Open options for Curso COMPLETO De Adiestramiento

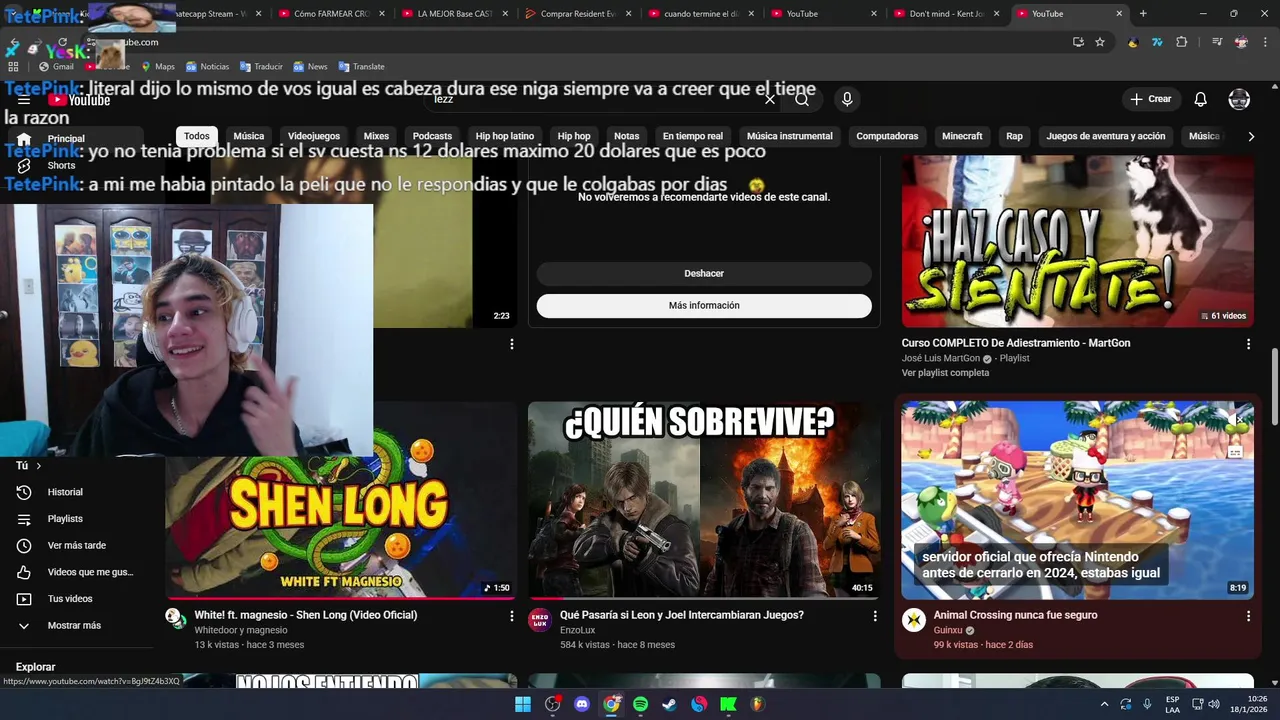[1248, 344]
